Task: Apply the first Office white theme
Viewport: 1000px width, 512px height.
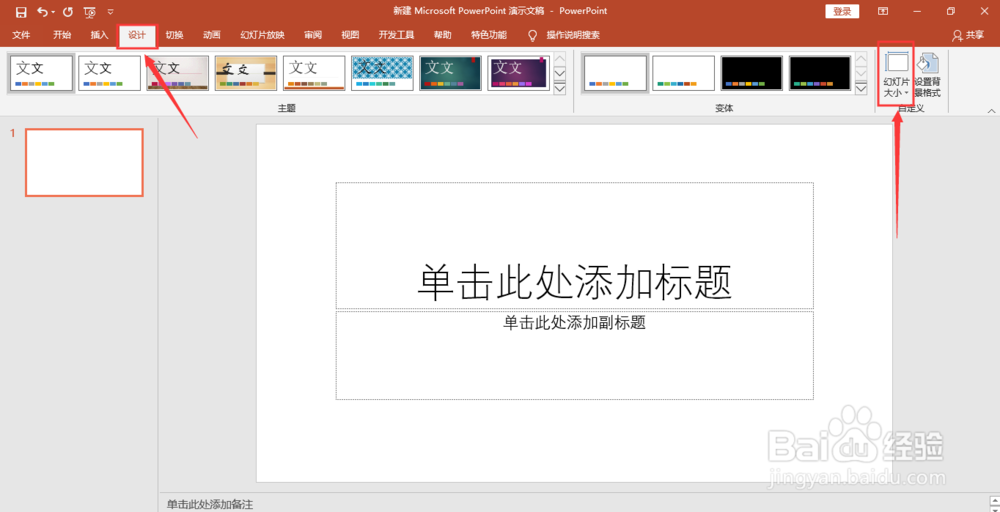Action: tap(41, 73)
